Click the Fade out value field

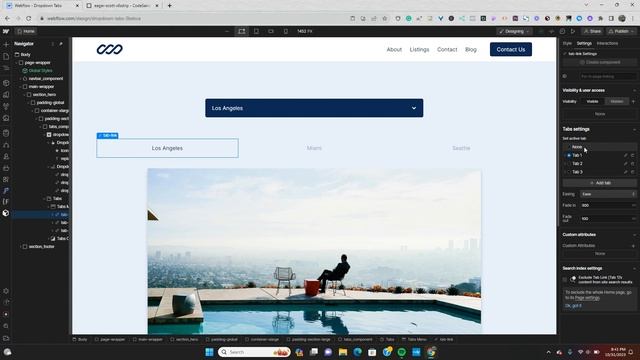(x=608, y=219)
